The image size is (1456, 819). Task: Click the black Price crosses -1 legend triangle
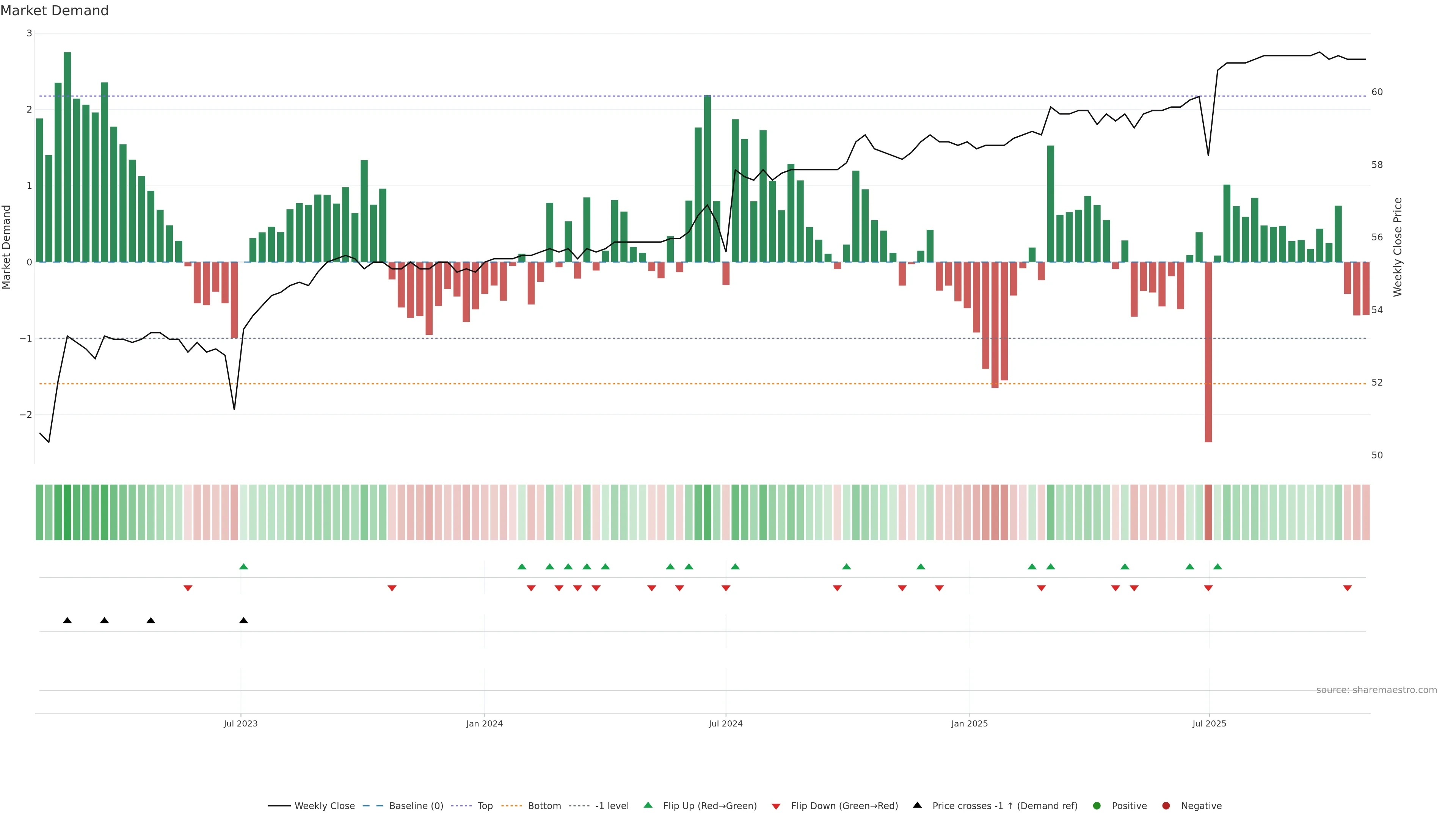[917, 805]
